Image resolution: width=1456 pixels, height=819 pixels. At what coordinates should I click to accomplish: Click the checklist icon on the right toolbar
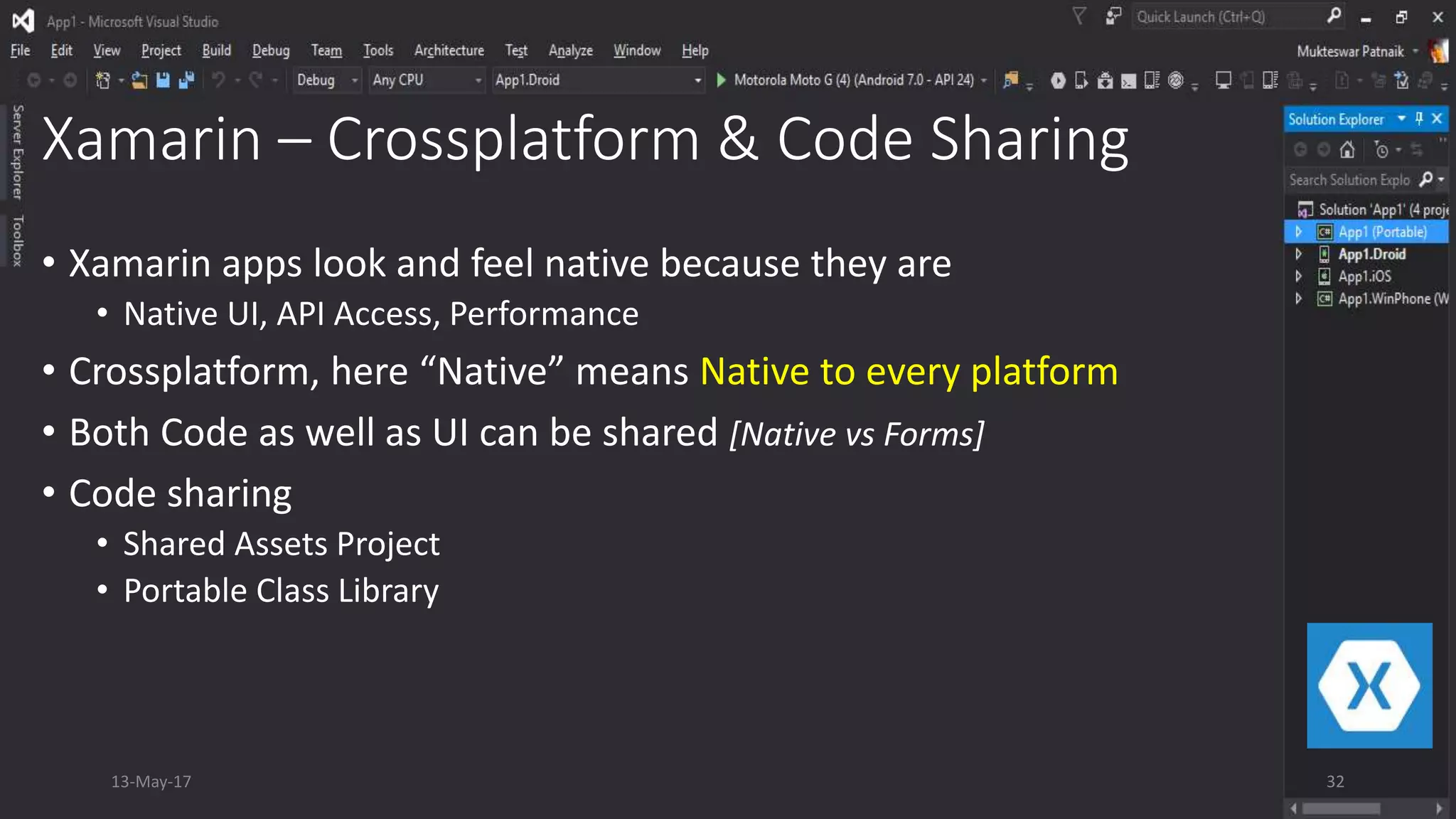tap(1401, 80)
